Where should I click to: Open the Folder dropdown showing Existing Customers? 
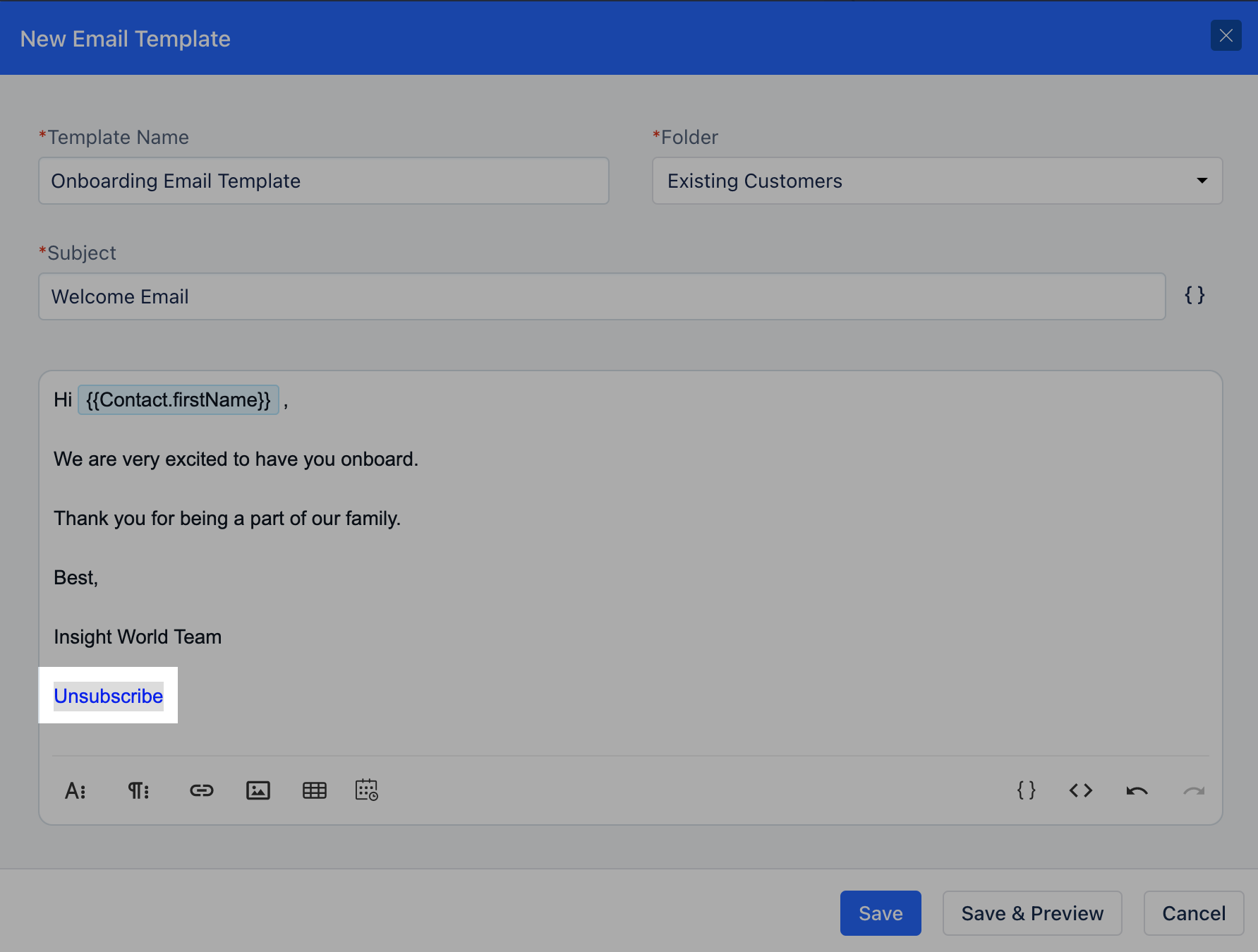(x=937, y=181)
